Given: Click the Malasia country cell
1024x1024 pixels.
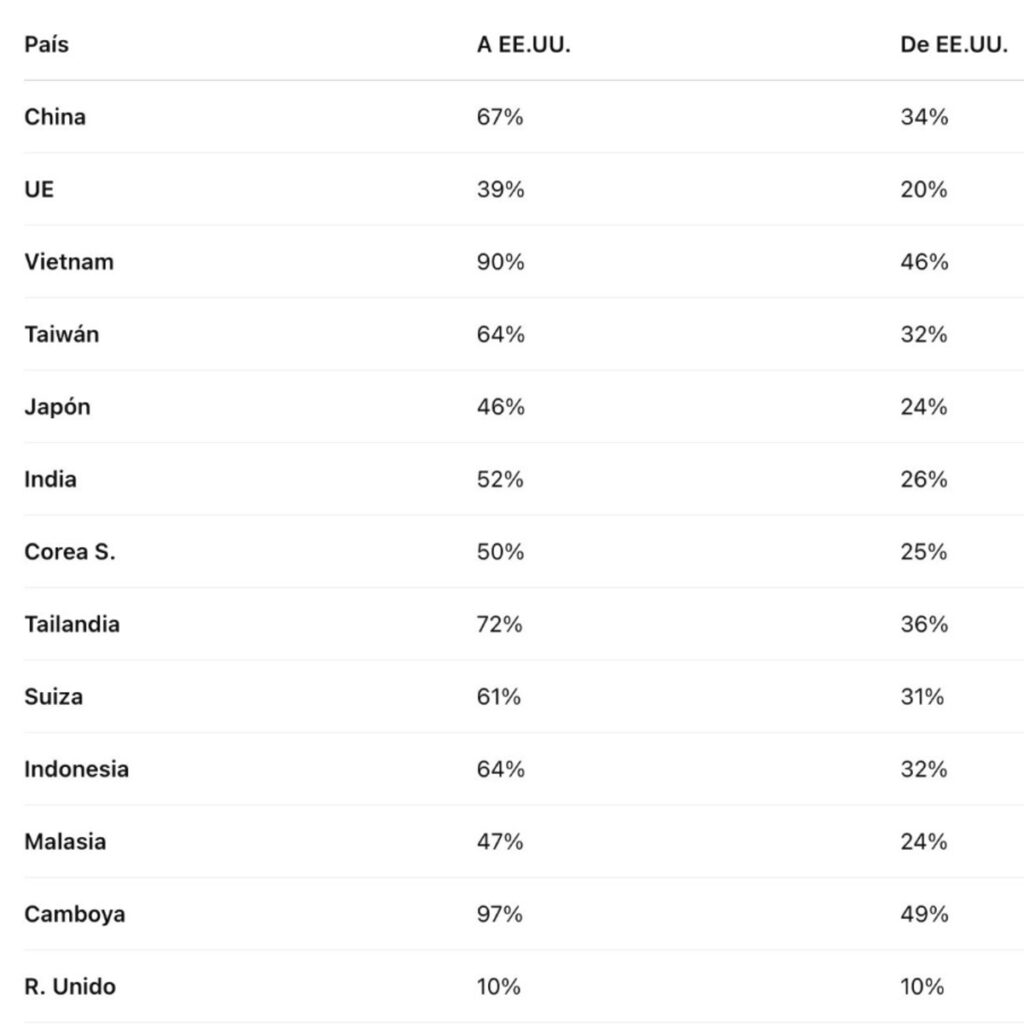Looking at the screenshot, I should click(x=65, y=842).
